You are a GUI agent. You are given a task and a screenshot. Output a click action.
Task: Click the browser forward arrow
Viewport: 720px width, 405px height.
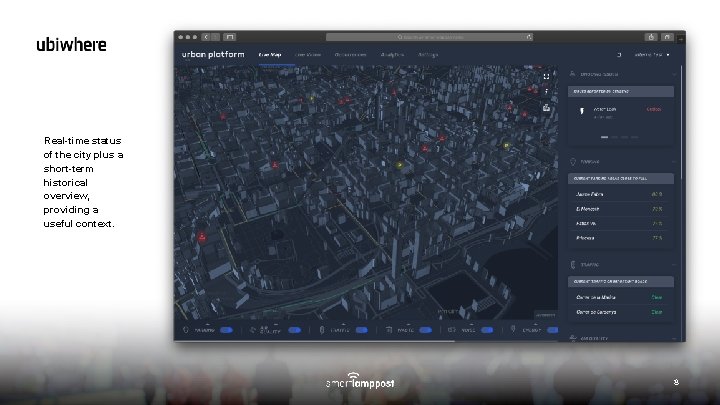215,37
